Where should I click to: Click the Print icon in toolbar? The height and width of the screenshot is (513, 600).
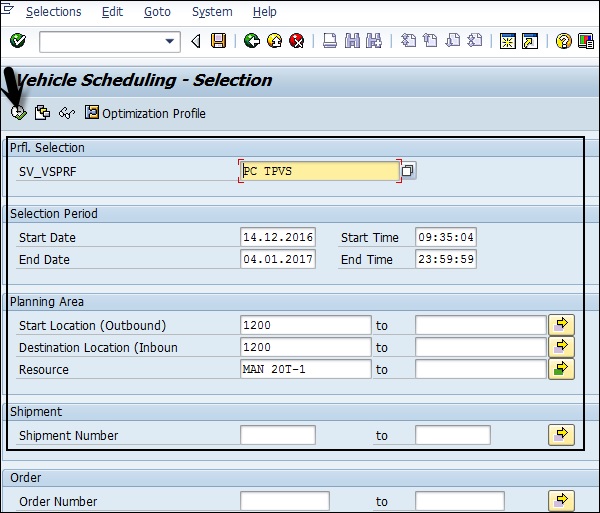(x=330, y=41)
